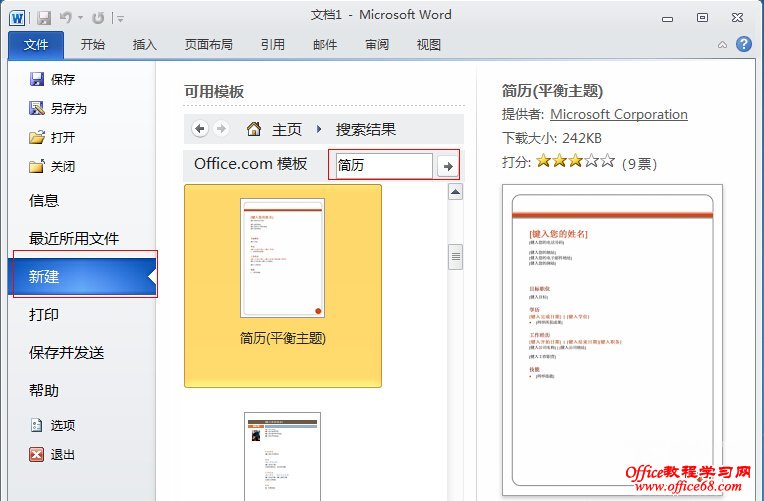
Task: Restore the Word window size
Action: [x=702, y=18]
